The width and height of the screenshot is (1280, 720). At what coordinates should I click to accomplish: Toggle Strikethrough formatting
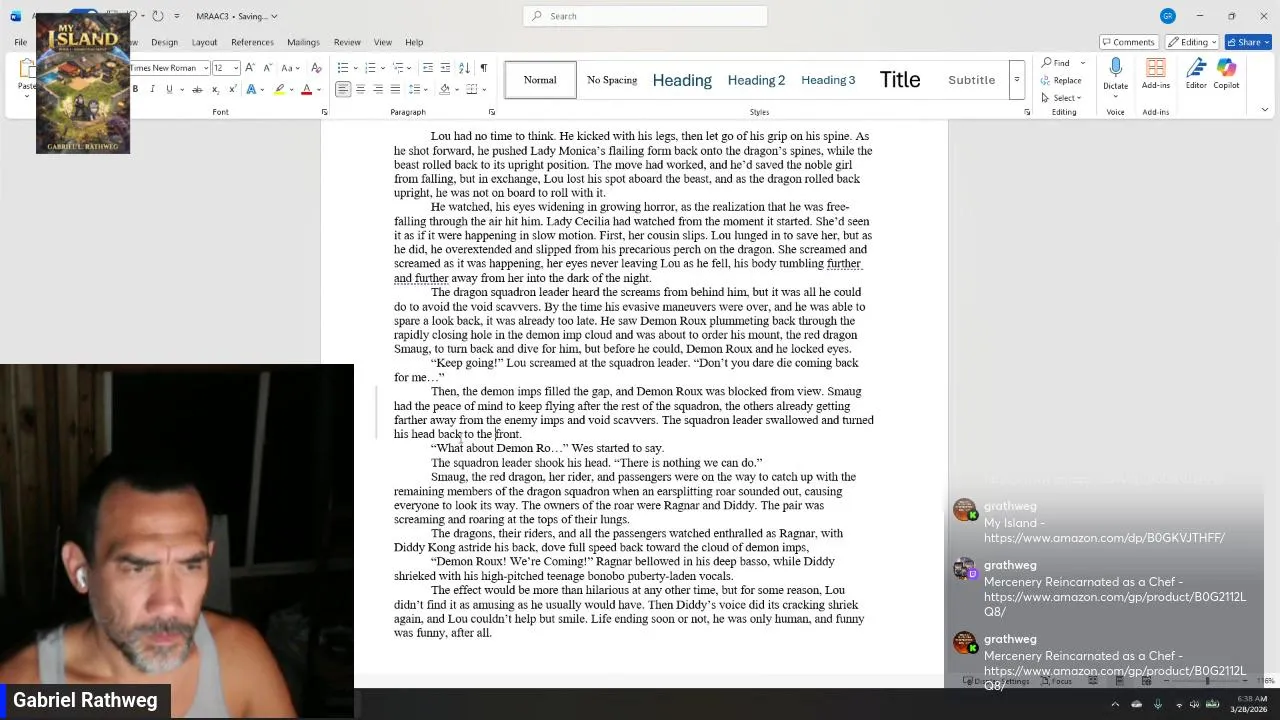197,90
